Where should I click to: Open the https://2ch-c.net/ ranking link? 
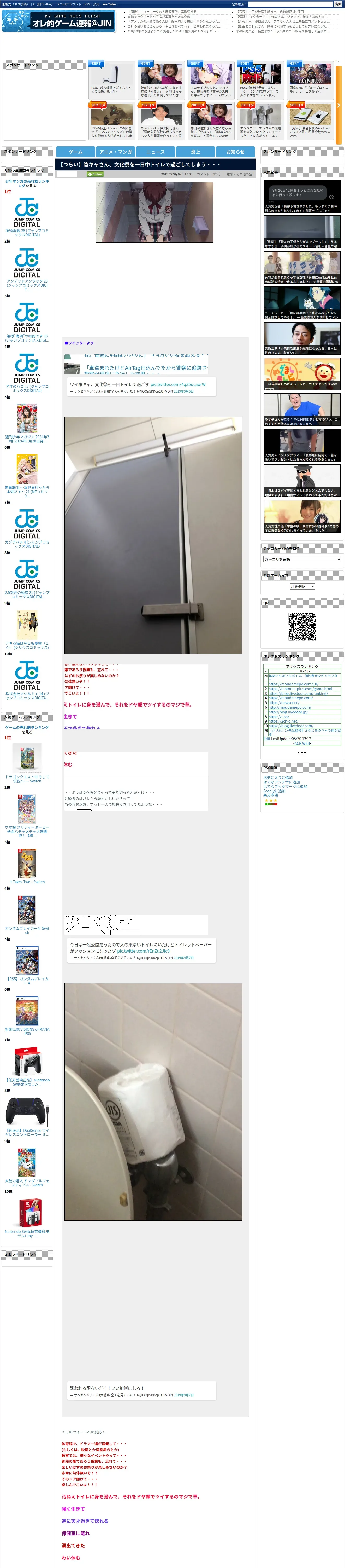(x=283, y=721)
